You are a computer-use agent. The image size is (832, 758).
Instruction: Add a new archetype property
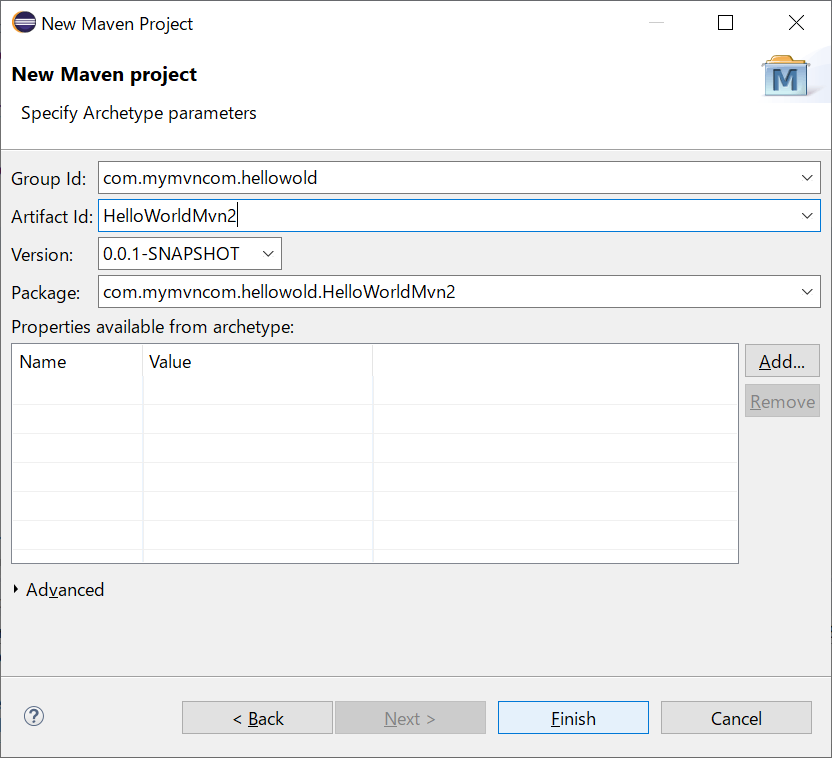(x=782, y=361)
